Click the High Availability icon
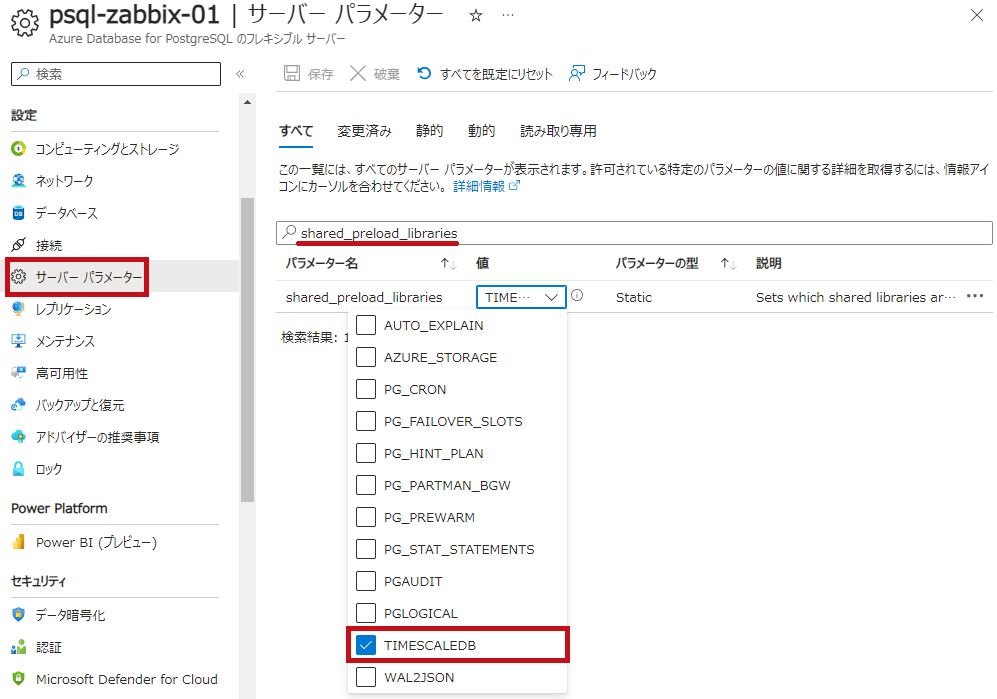Screen dimensions: 997x699 (18, 373)
